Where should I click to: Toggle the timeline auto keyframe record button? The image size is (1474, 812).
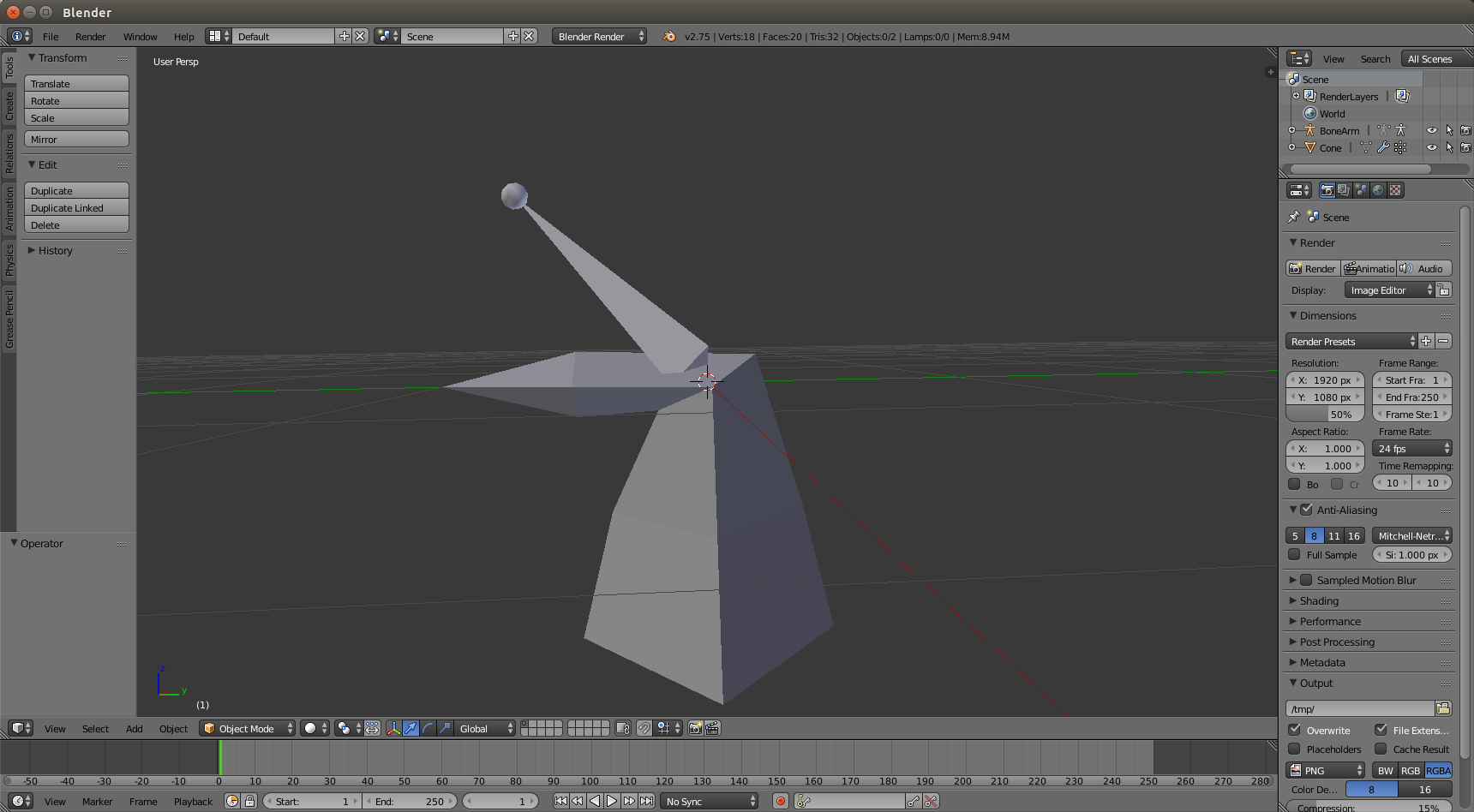(x=780, y=801)
